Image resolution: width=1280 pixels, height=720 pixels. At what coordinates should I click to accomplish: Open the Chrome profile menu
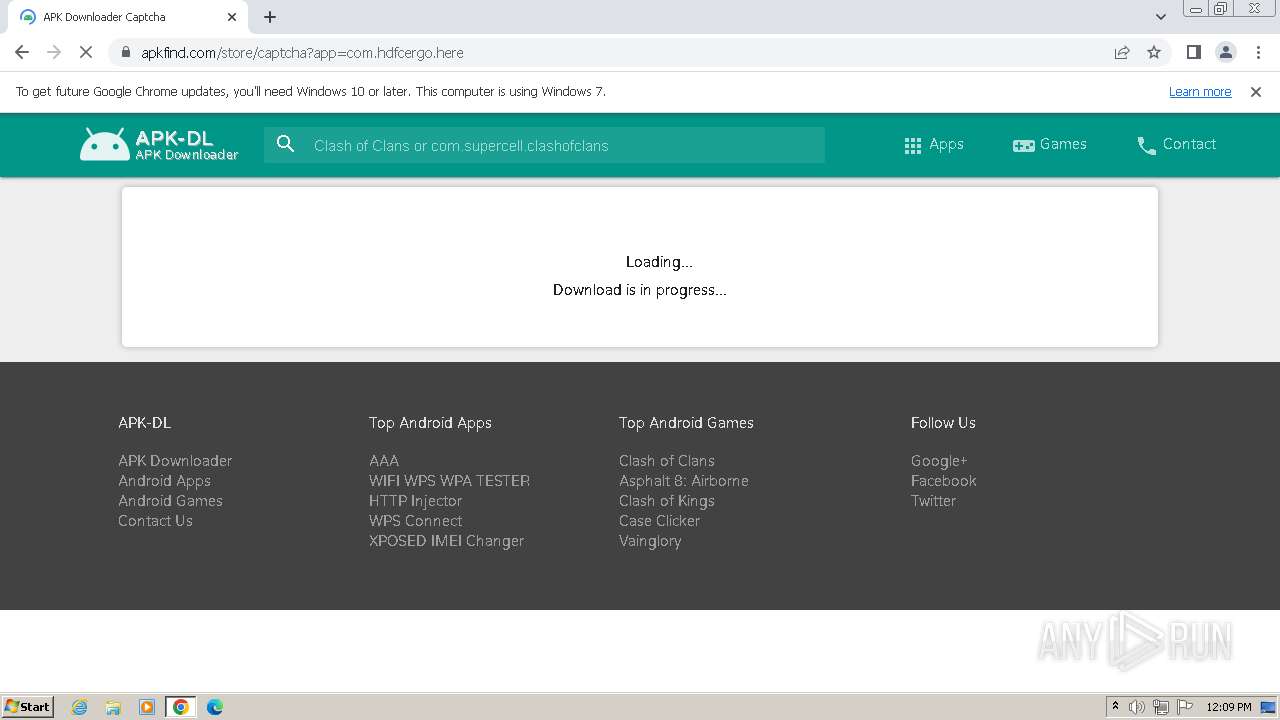pos(1225,52)
